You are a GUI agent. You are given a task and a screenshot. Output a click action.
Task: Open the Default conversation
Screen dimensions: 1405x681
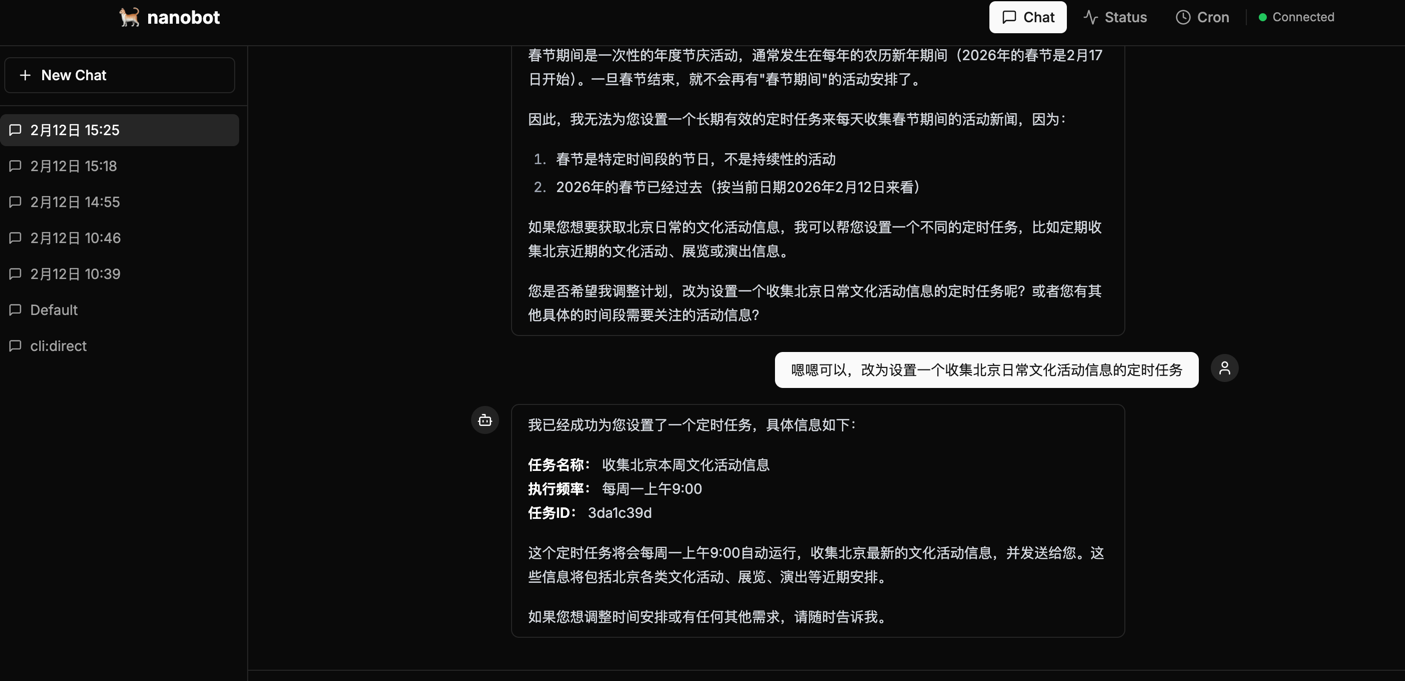click(120, 310)
